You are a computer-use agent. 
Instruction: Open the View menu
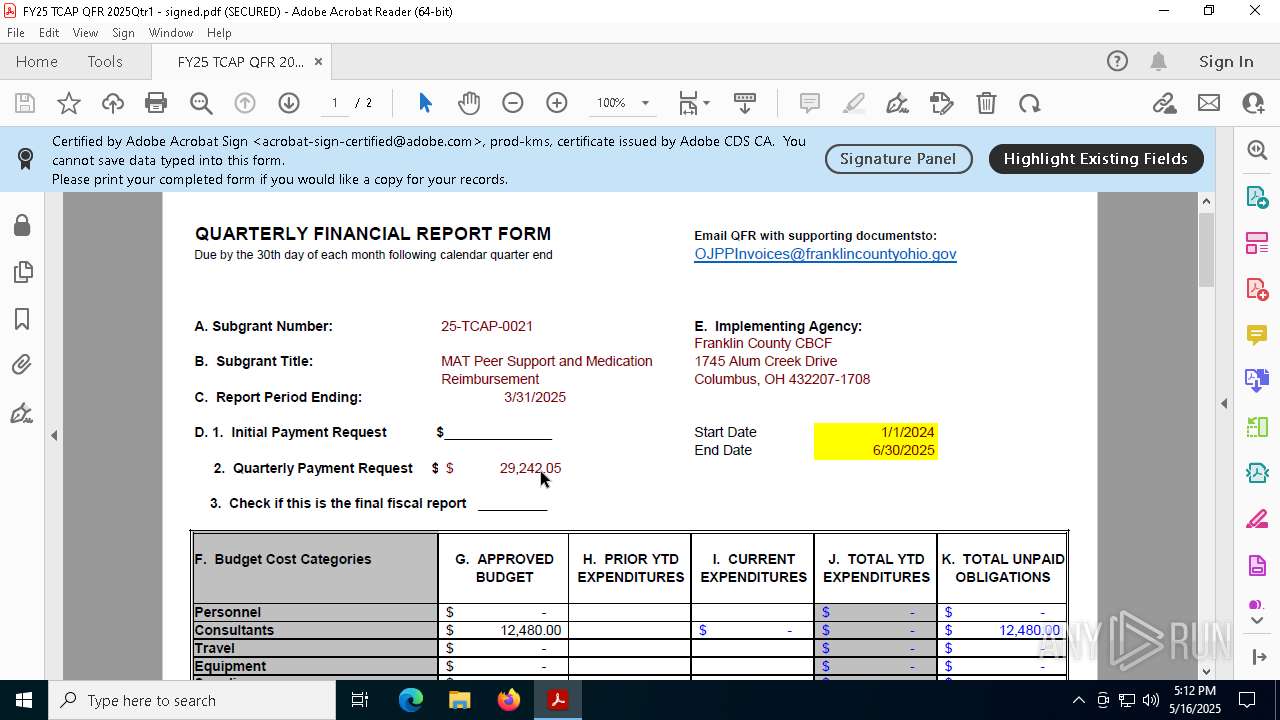tap(85, 33)
